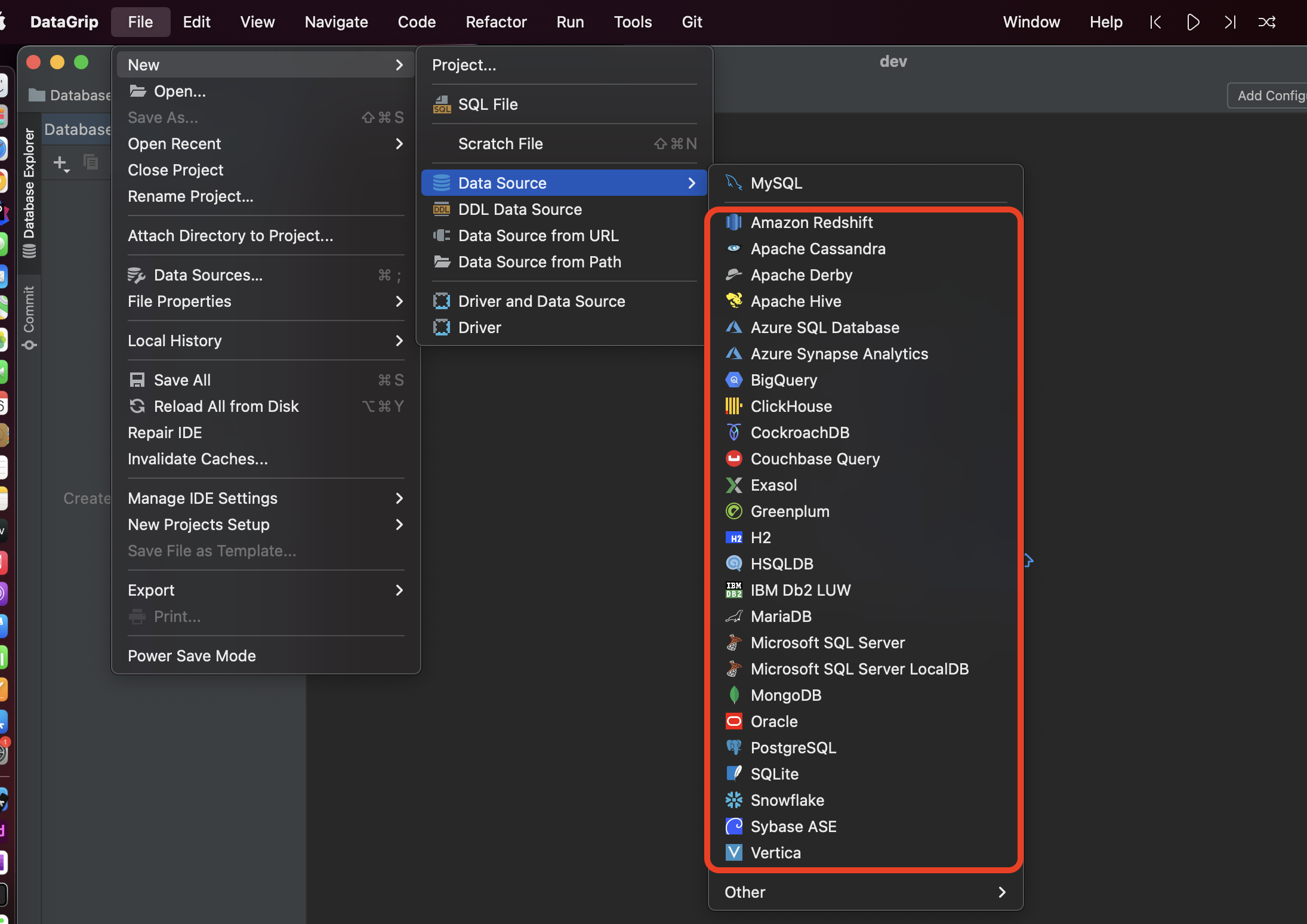Click the Add Configuration button
Viewport: 1307px width, 924px height.
tap(1268, 96)
